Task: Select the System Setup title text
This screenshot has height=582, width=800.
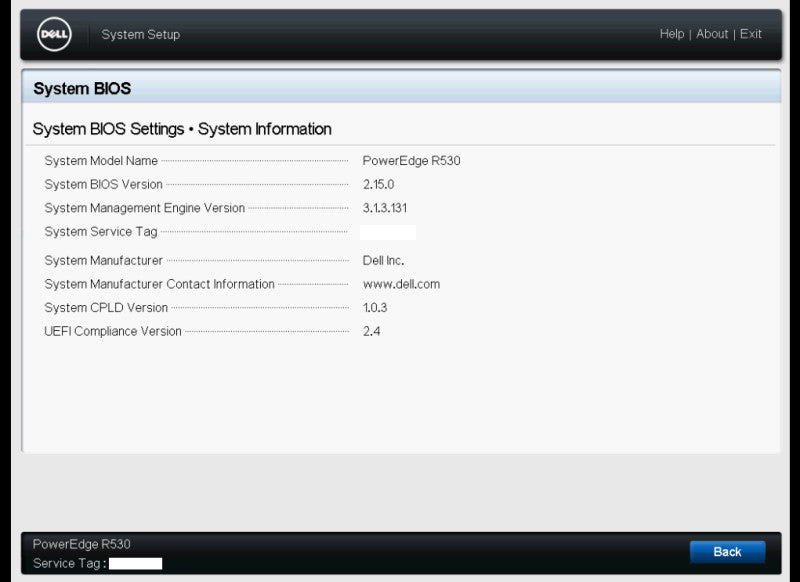Action: pyautogui.click(x=140, y=35)
